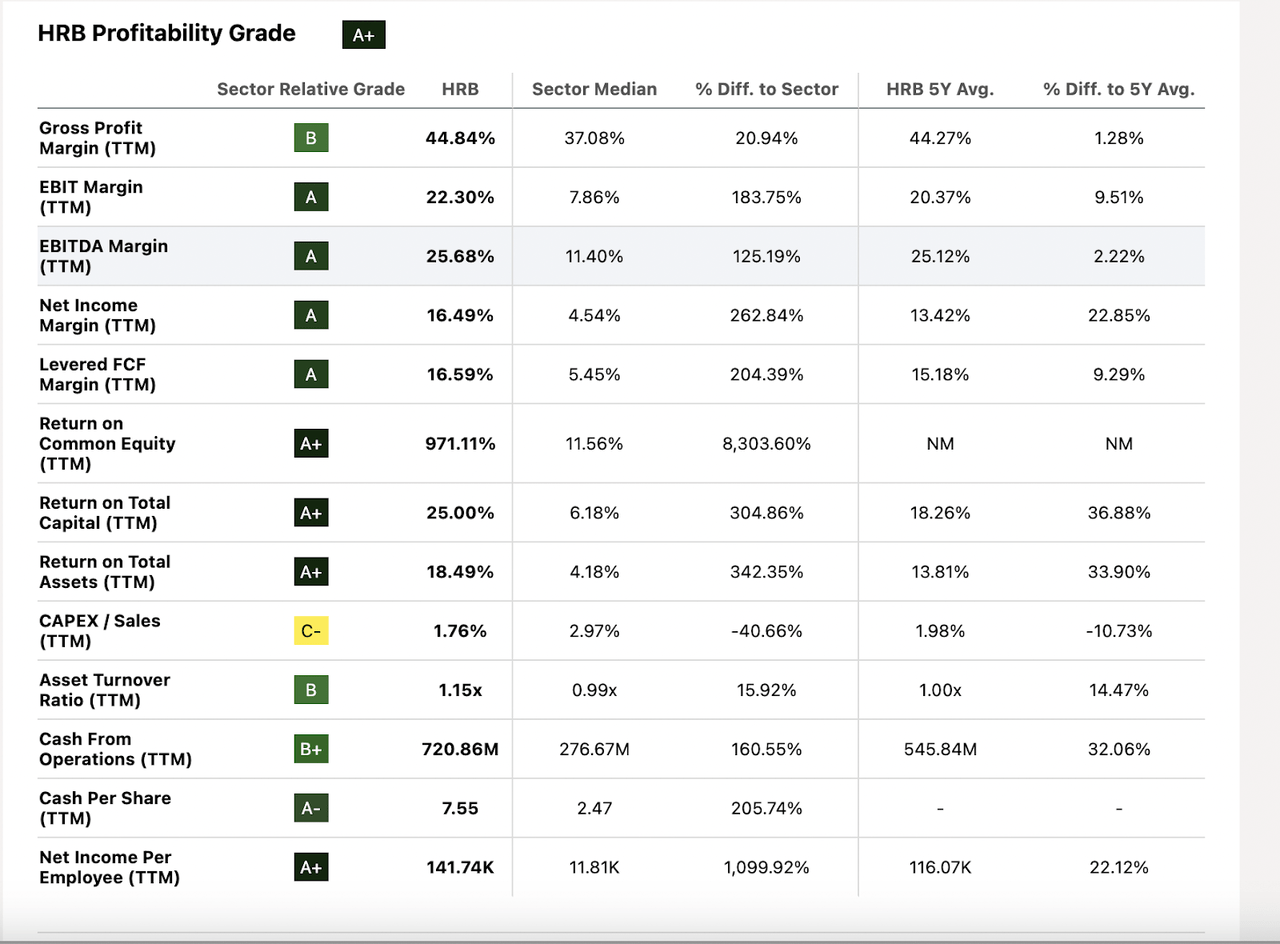Select the 141.74K net income per employee value
Screen dimensions: 1280x944
click(460, 866)
